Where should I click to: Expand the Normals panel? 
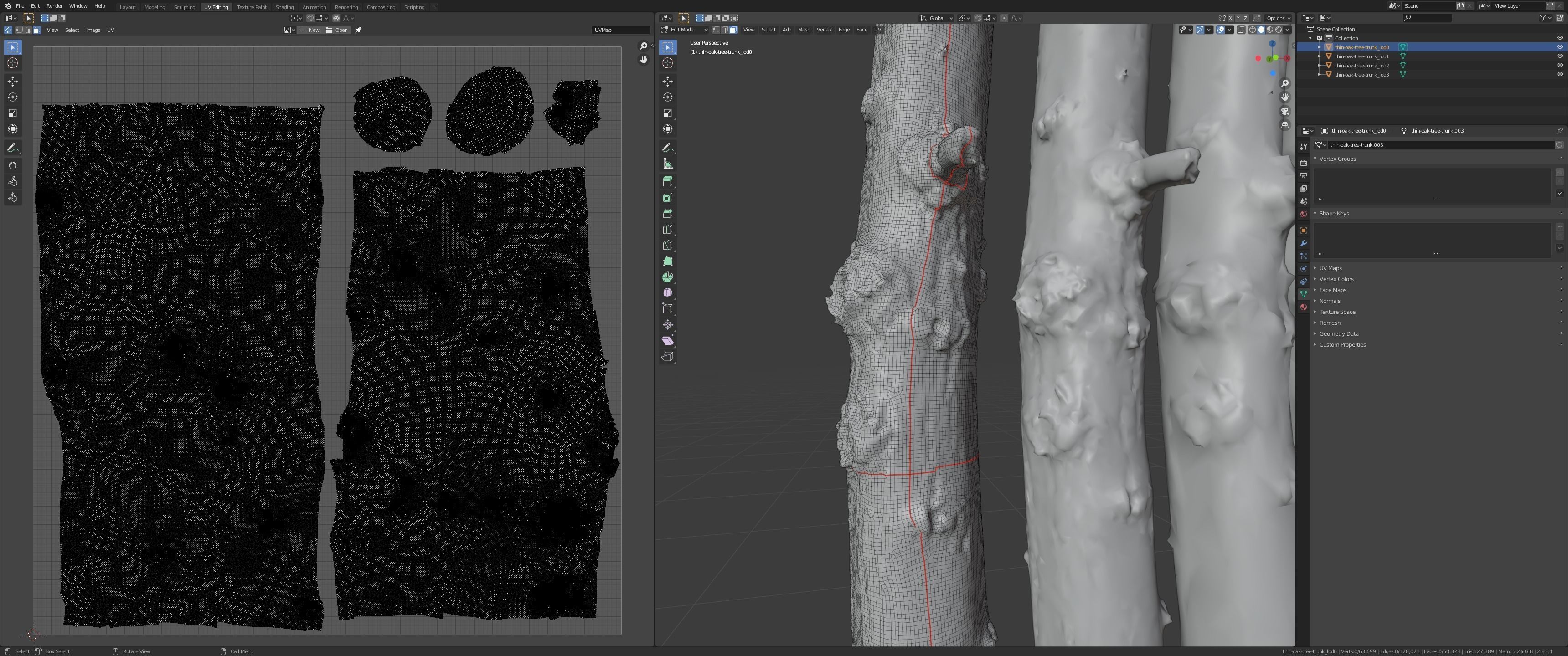1330,301
